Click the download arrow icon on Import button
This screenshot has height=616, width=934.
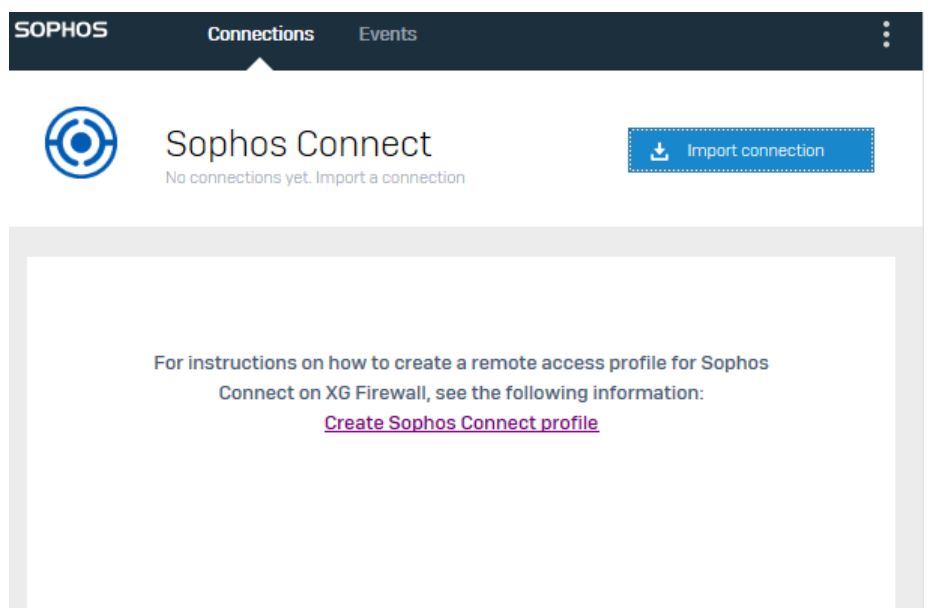(x=659, y=151)
